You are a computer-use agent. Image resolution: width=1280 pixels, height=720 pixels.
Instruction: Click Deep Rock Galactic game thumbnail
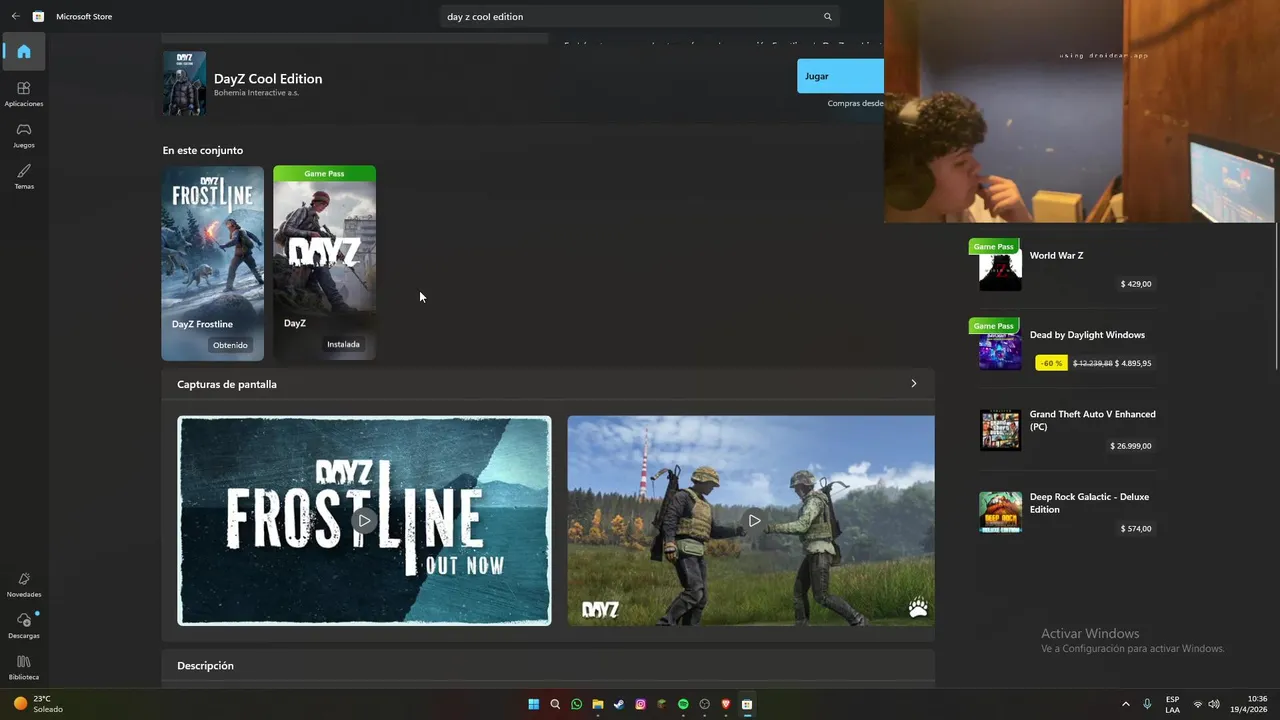tap(1000, 512)
